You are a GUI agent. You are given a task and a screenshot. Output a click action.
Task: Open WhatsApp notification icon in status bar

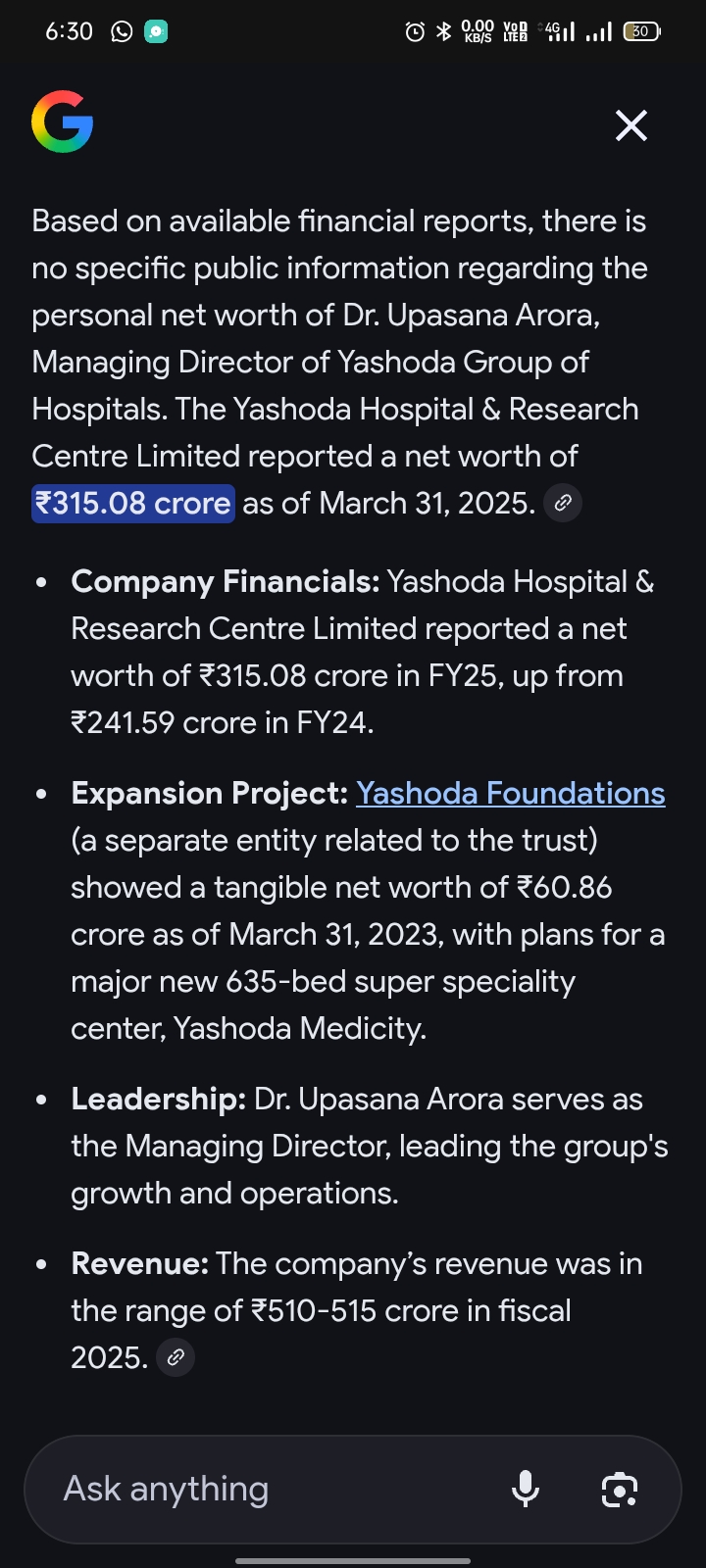click(x=122, y=31)
